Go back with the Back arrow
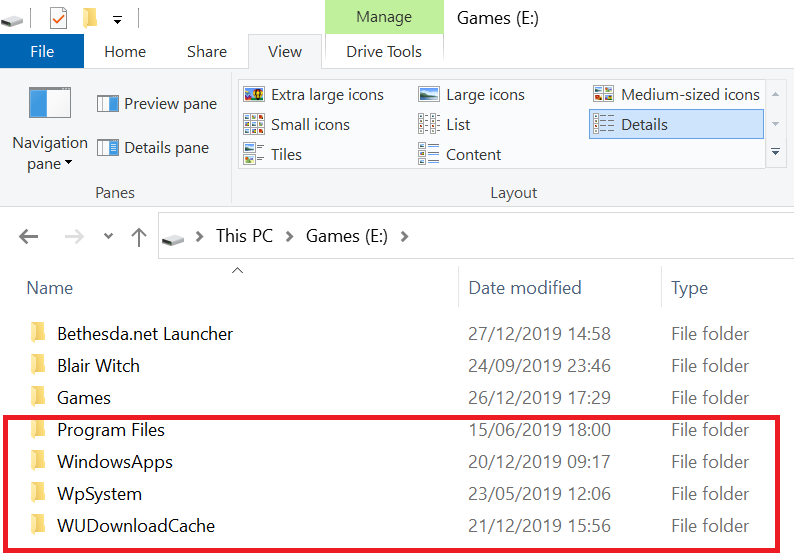 point(29,236)
